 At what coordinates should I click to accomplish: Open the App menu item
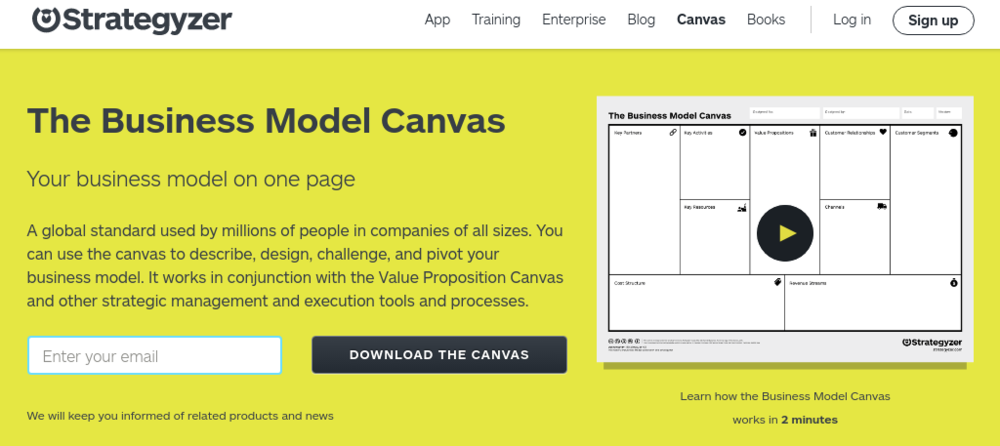(x=438, y=20)
